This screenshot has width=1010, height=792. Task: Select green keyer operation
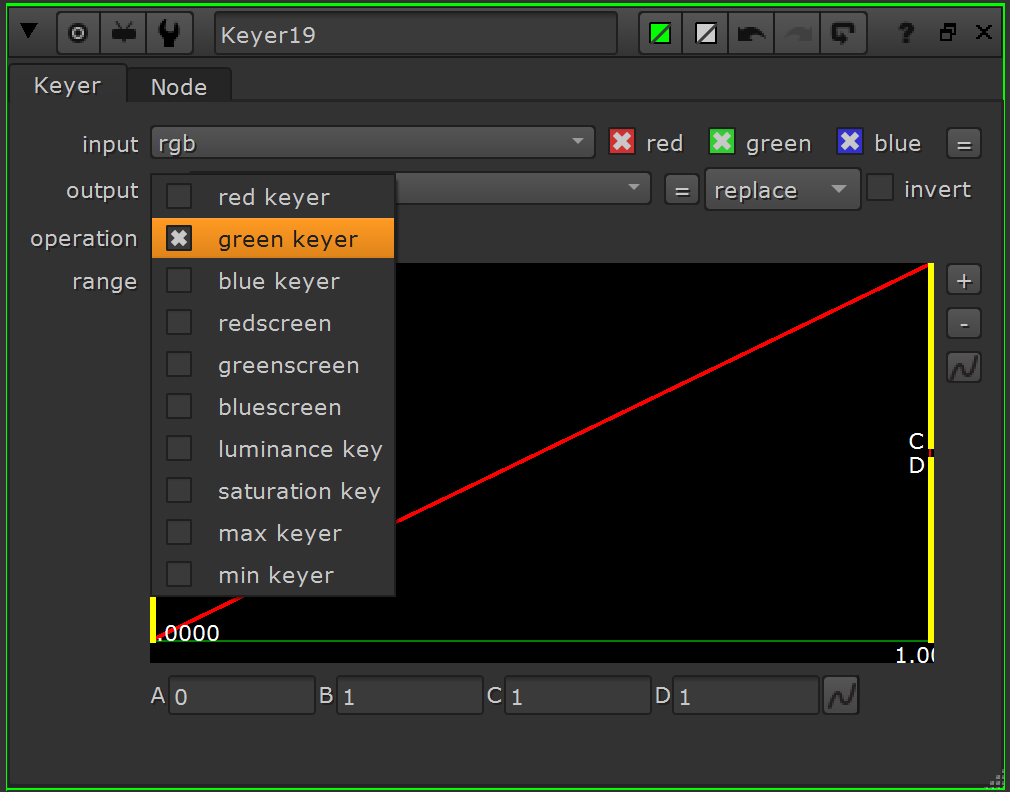pyautogui.click(x=273, y=238)
